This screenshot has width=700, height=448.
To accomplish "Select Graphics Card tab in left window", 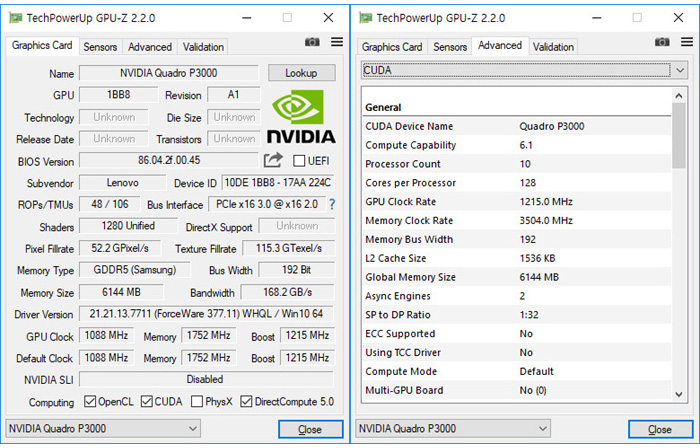I will (x=42, y=46).
